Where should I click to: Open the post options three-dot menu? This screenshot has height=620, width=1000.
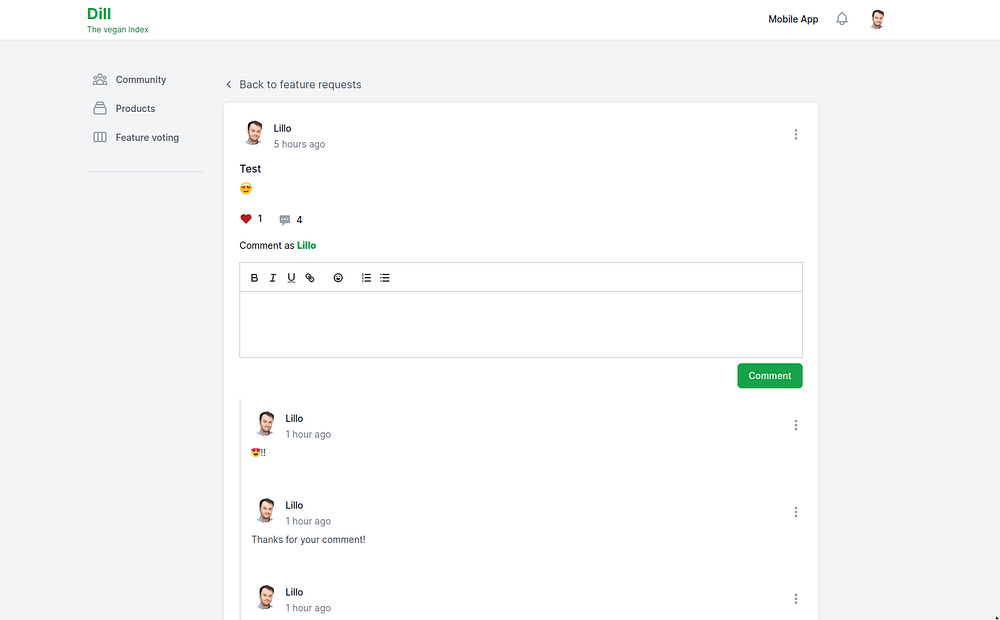tap(796, 135)
